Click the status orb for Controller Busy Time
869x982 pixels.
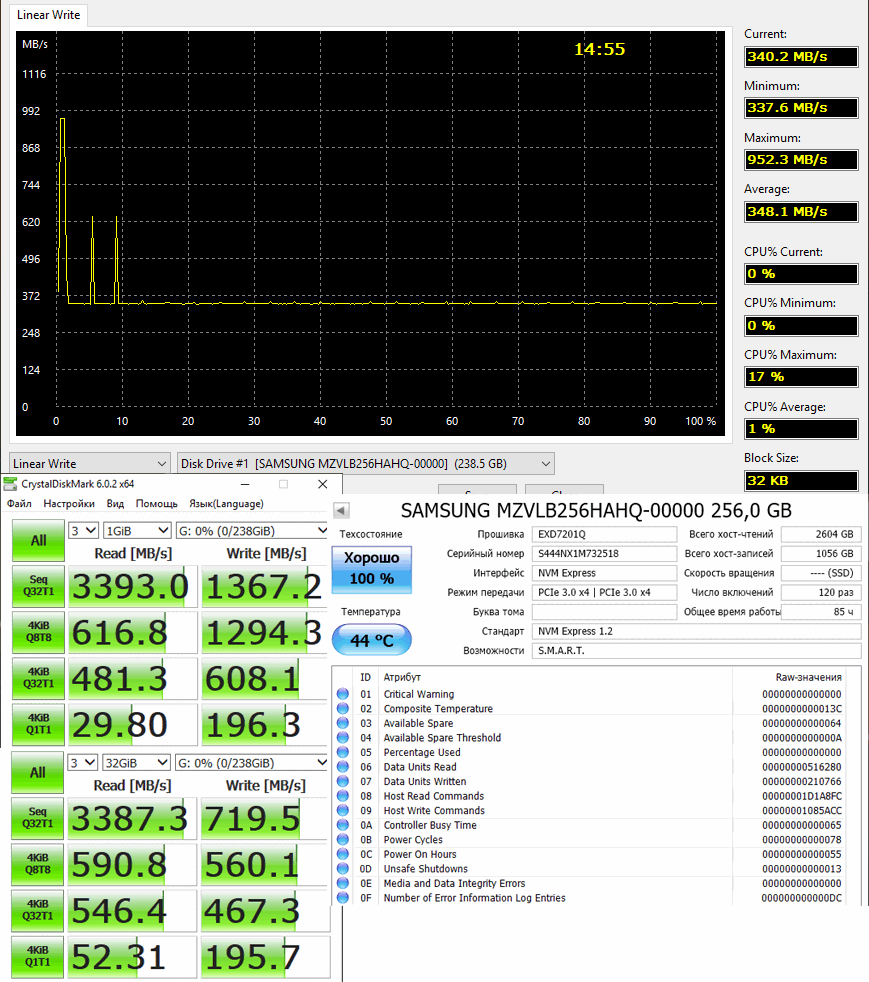342,825
